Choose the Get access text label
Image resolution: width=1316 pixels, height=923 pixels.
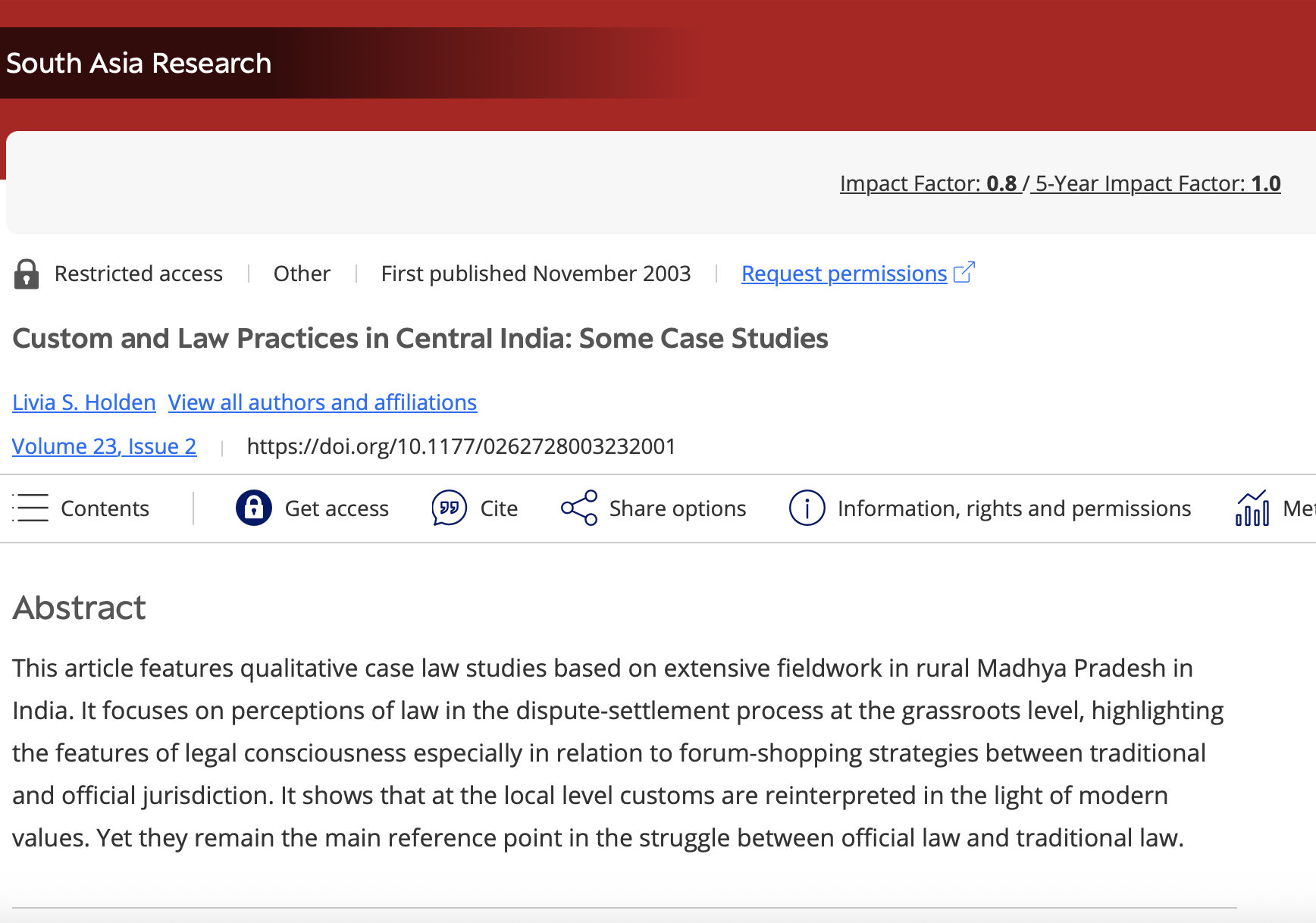point(337,508)
